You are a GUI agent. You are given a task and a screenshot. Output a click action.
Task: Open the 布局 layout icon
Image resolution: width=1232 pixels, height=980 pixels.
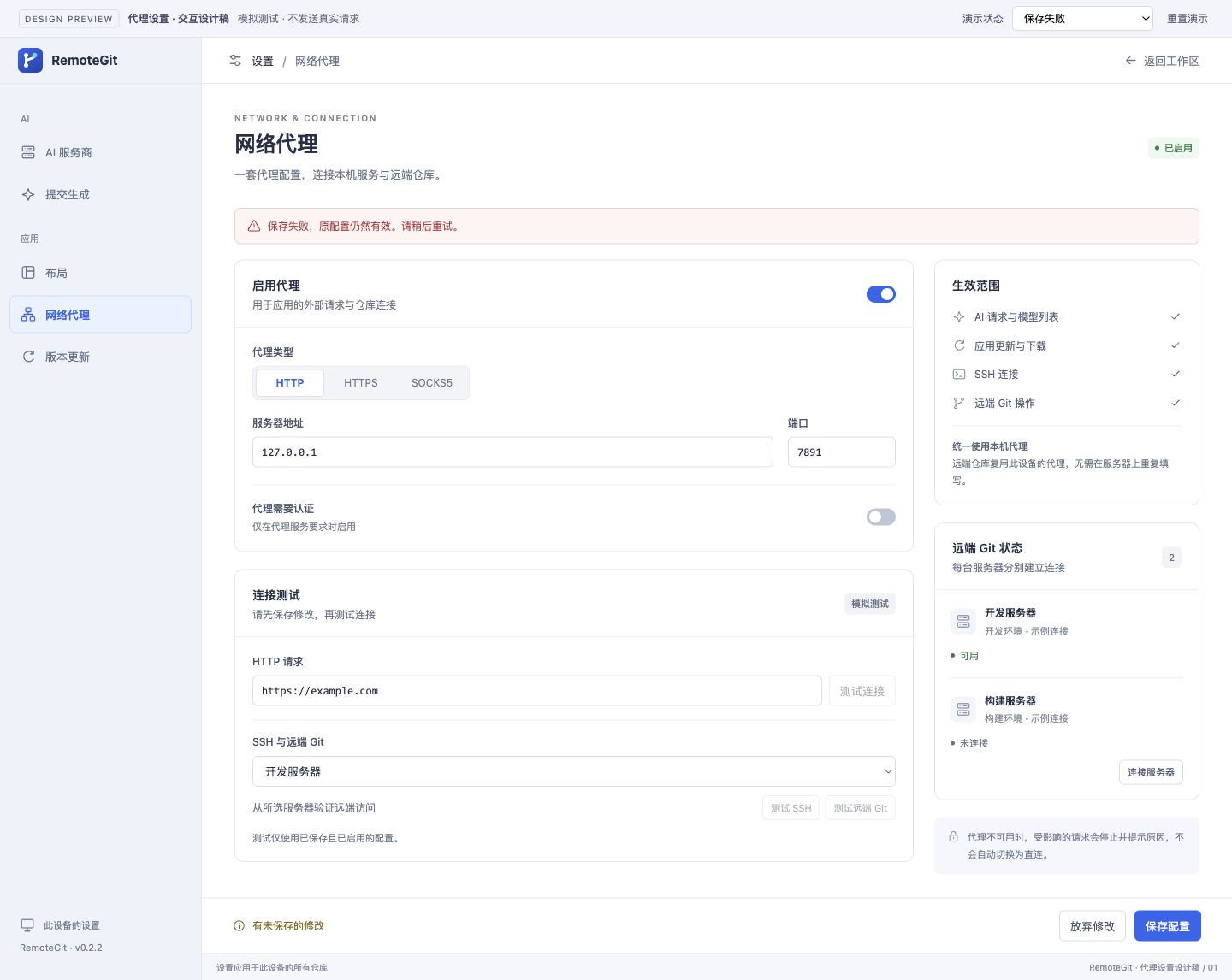(28, 273)
